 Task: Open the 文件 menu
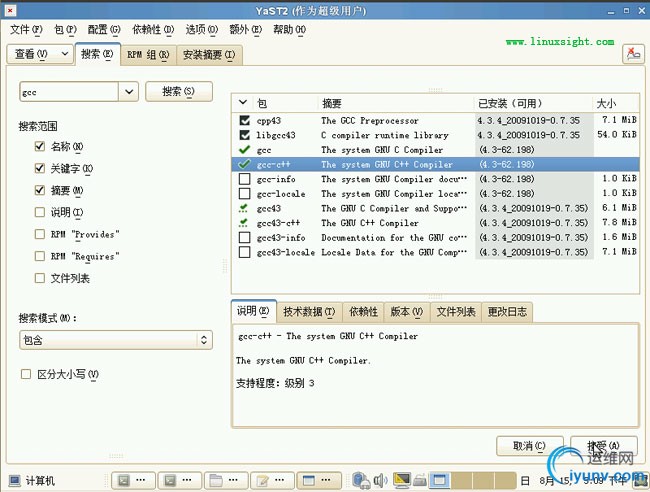coord(26,29)
